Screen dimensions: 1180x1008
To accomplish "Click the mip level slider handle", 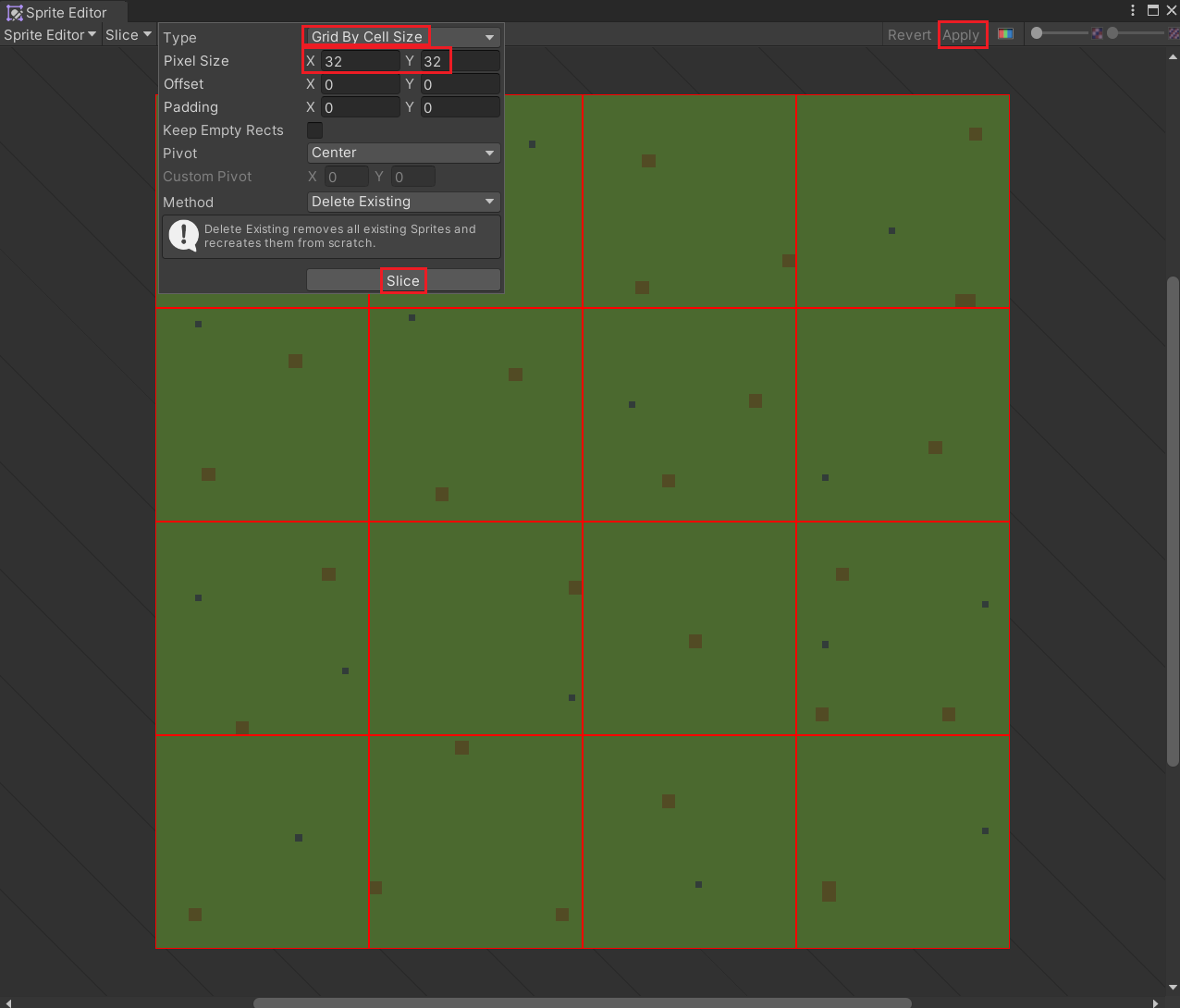I will (1112, 33).
